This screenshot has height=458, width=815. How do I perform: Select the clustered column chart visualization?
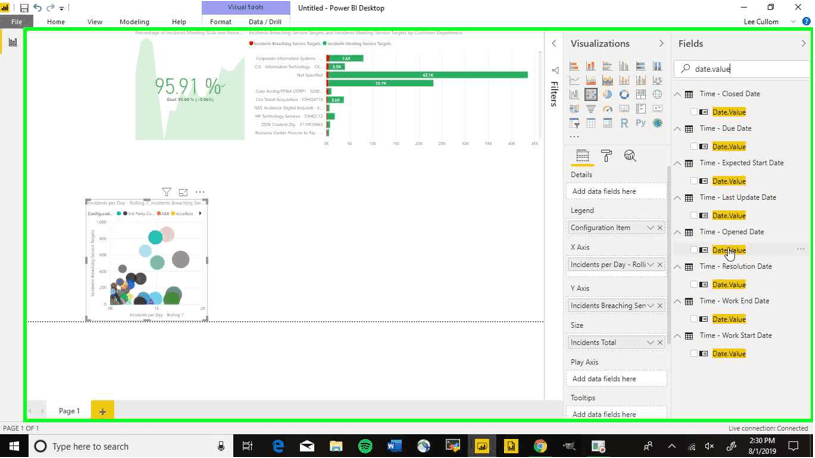[624, 66]
